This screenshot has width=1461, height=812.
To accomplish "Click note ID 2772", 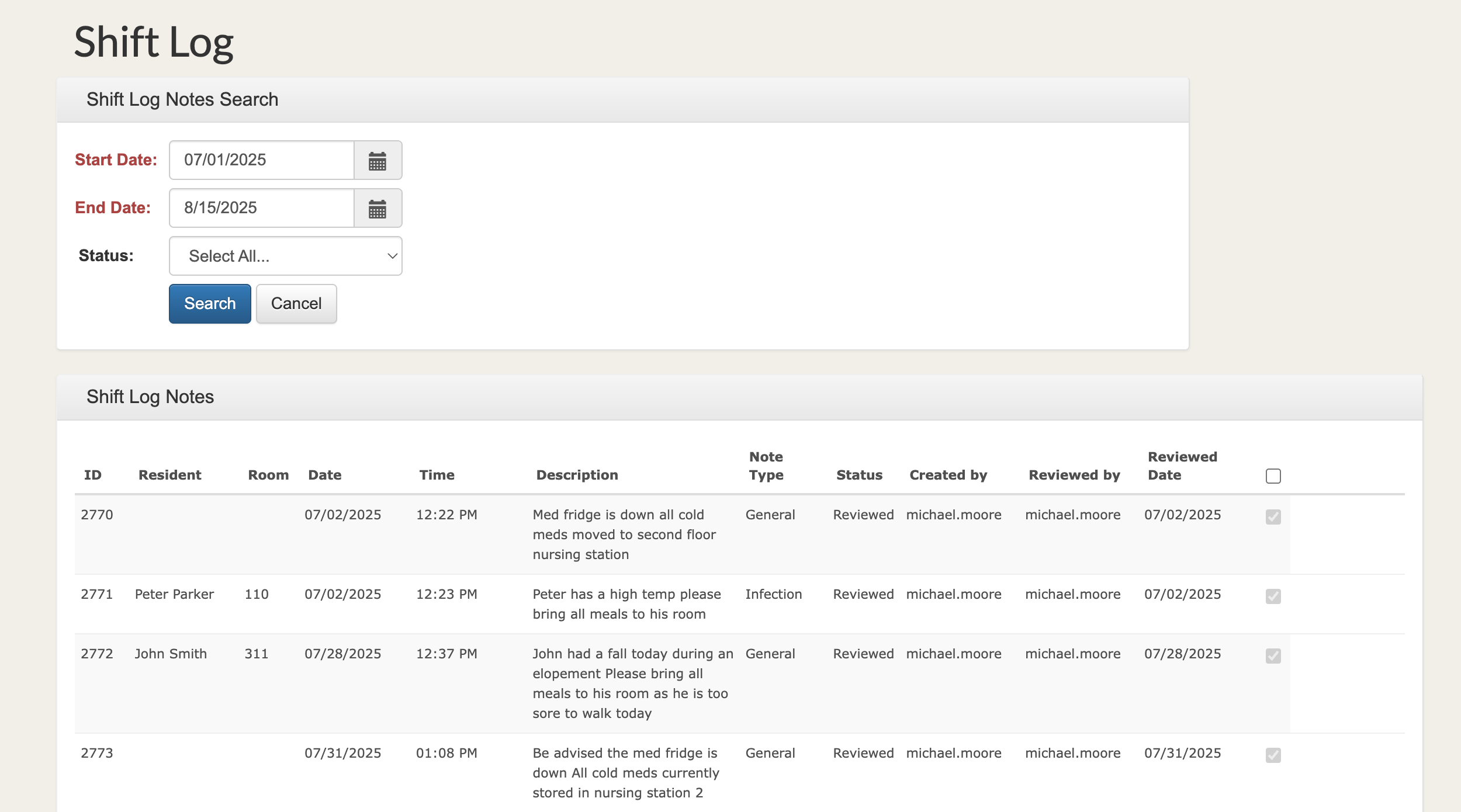I will 97,654.
